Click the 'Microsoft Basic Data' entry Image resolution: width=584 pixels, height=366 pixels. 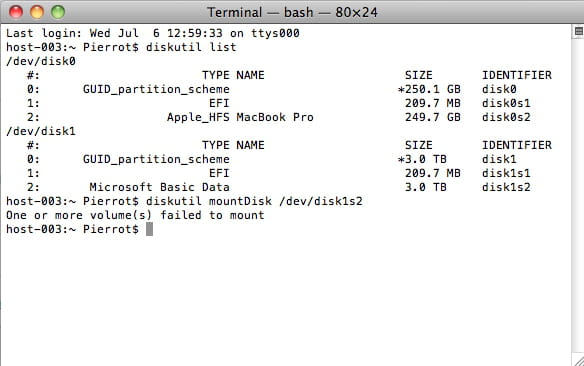point(159,187)
